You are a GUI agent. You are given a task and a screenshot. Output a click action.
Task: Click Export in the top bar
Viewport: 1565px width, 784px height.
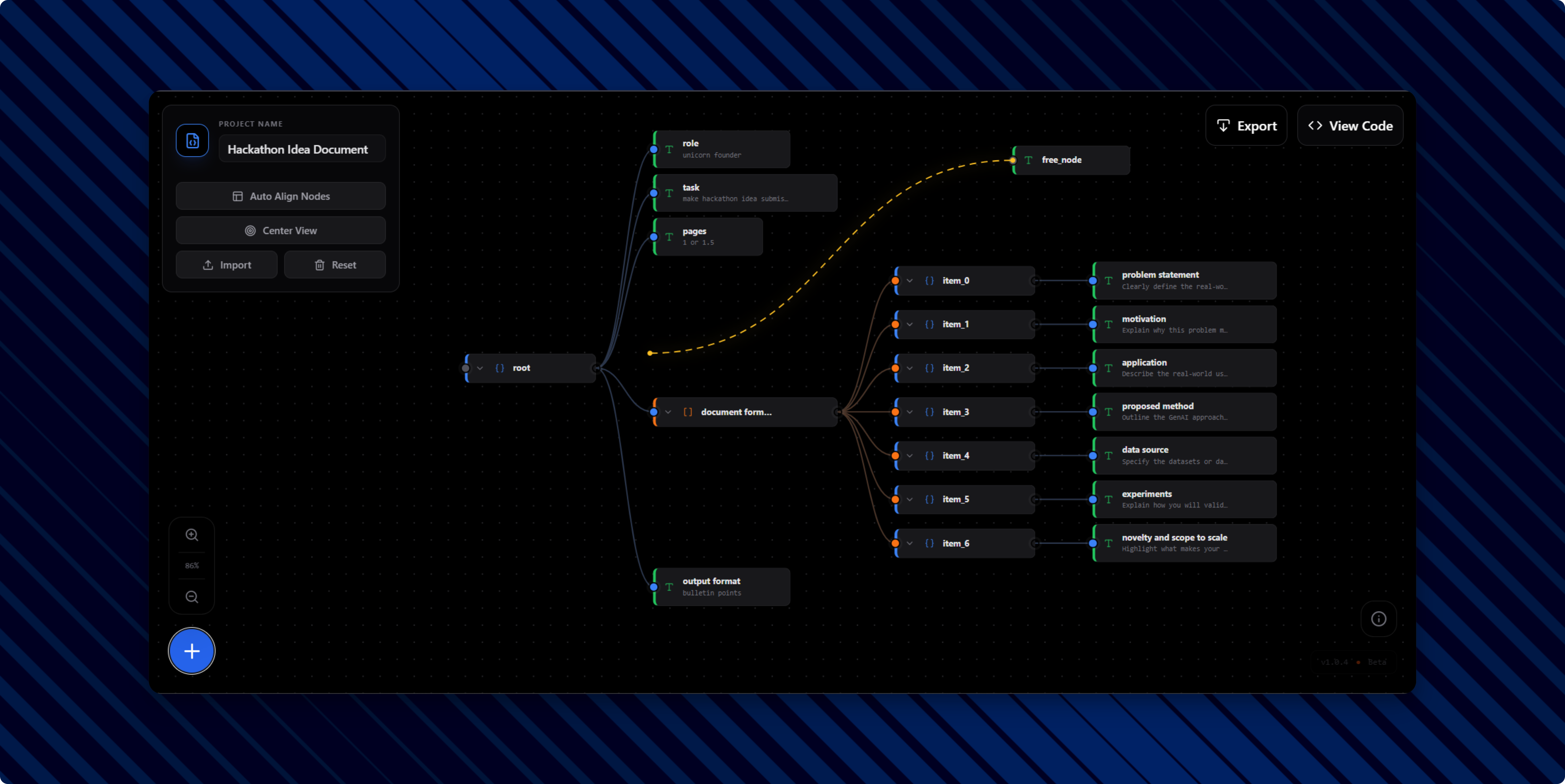1246,126
